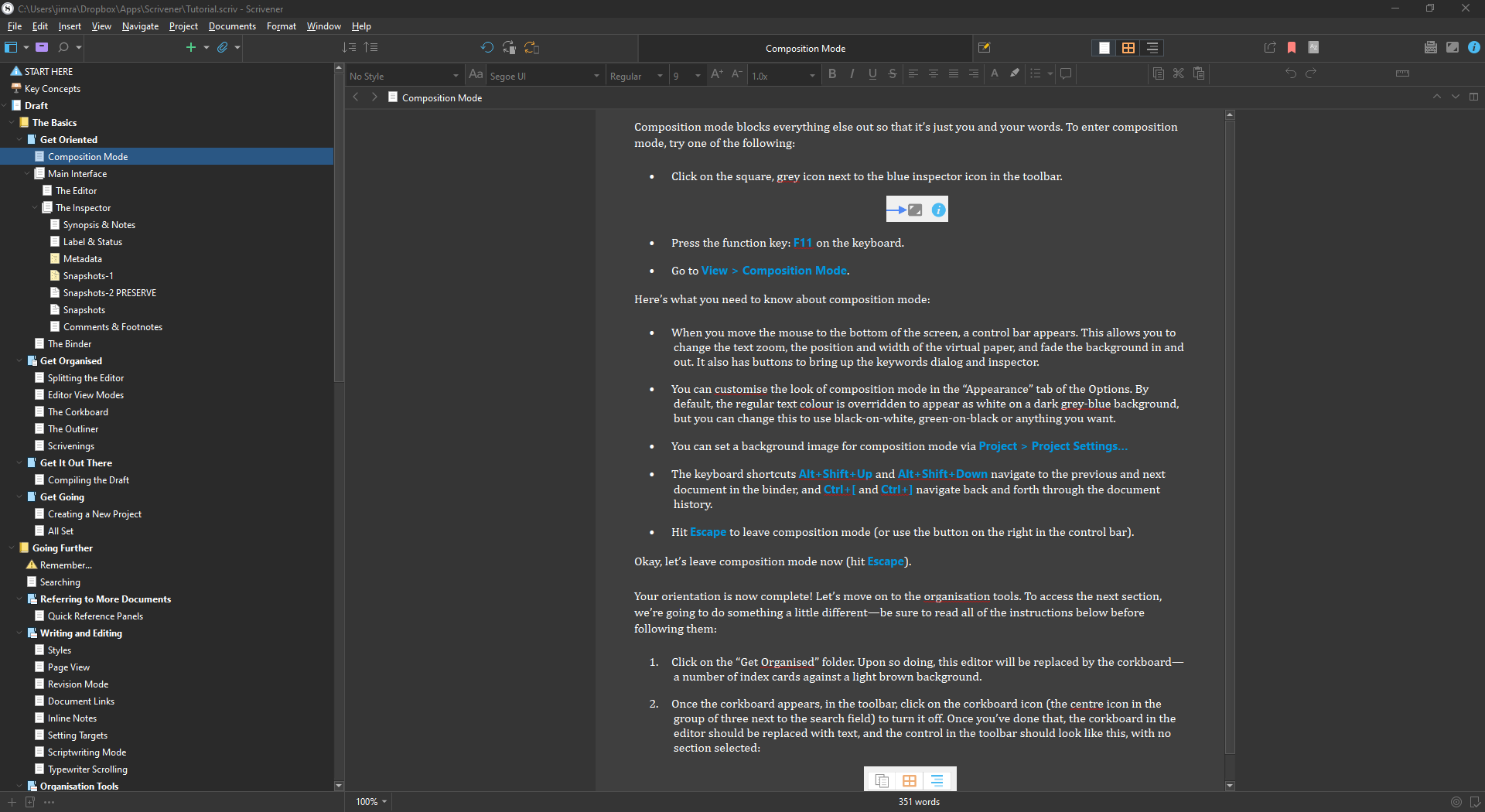The image size is (1485, 812).
Task: Click the Add Comment speech bubble icon
Action: (1066, 74)
